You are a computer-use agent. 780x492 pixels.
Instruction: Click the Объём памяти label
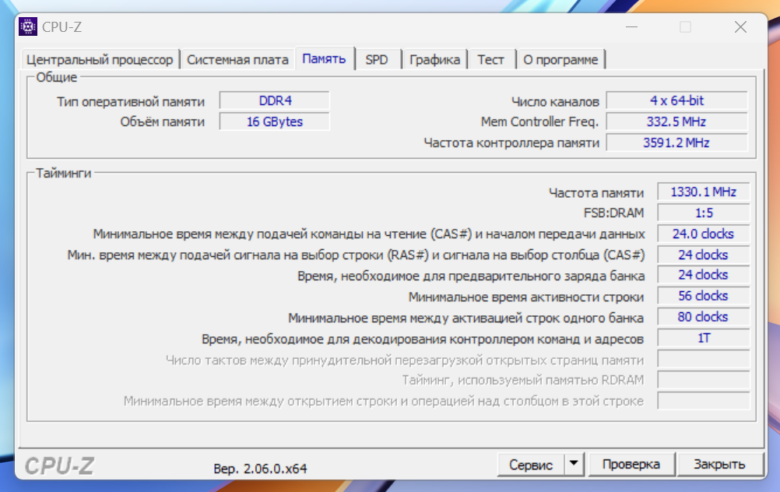[162, 122]
